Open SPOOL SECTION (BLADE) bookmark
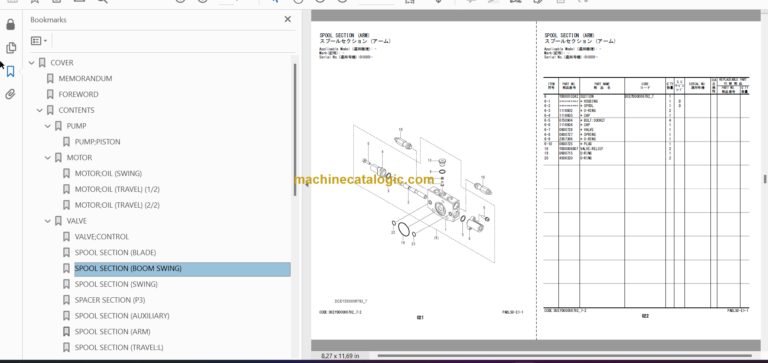This screenshot has width=768, height=363. (x=116, y=253)
